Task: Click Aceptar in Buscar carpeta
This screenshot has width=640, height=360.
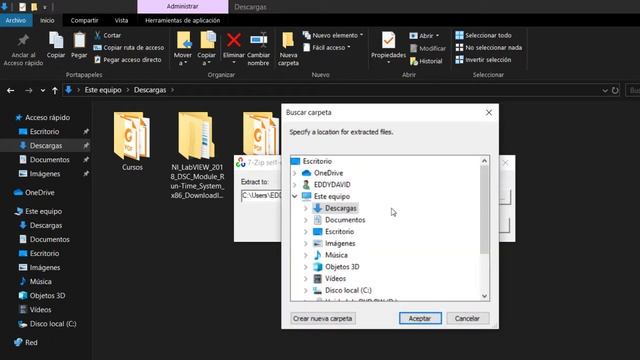Action: [420, 318]
